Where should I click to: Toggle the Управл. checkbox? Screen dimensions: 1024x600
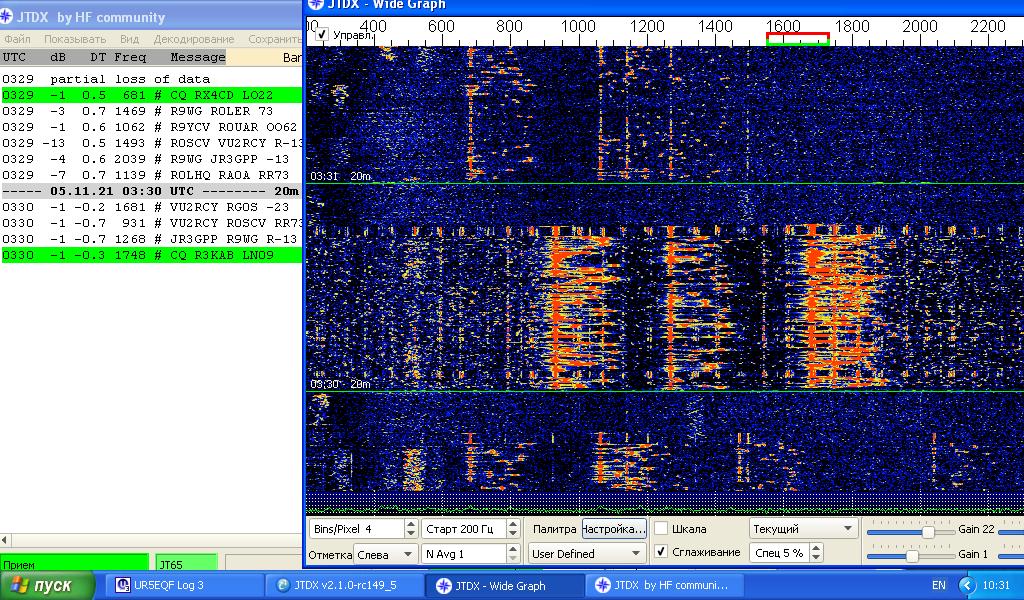pyautogui.click(x=322, y=34)
